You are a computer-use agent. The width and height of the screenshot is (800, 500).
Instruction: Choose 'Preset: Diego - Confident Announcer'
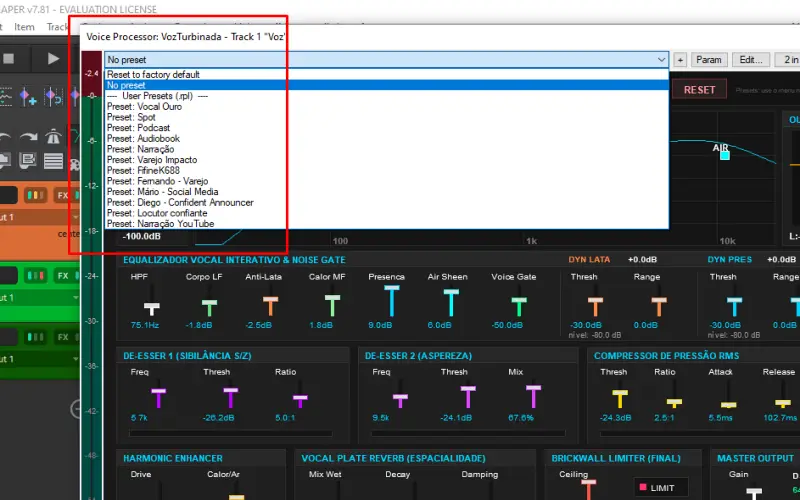click(x=386, y=203)
